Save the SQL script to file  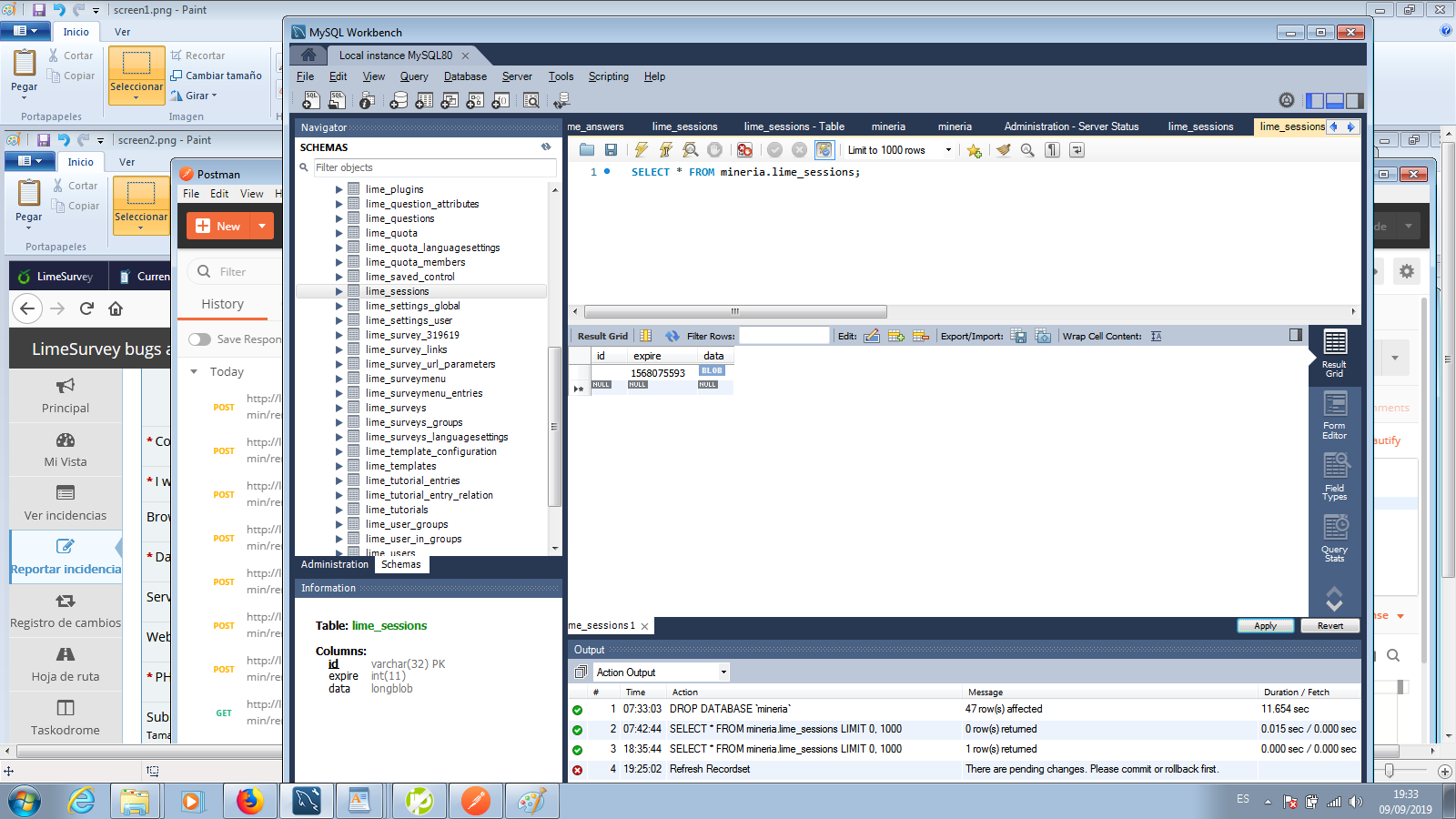[x=611, y=150]
